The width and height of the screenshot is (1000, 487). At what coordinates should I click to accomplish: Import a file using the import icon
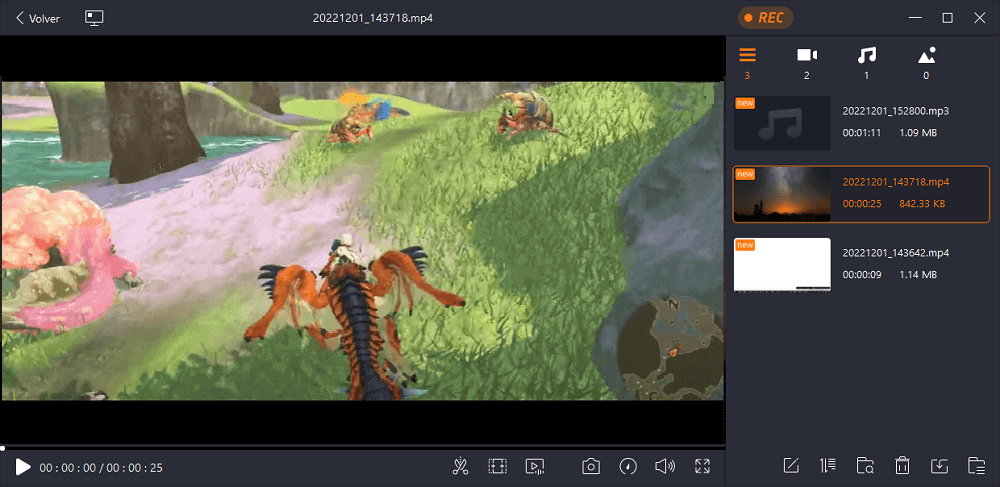(x=939, y=466)
